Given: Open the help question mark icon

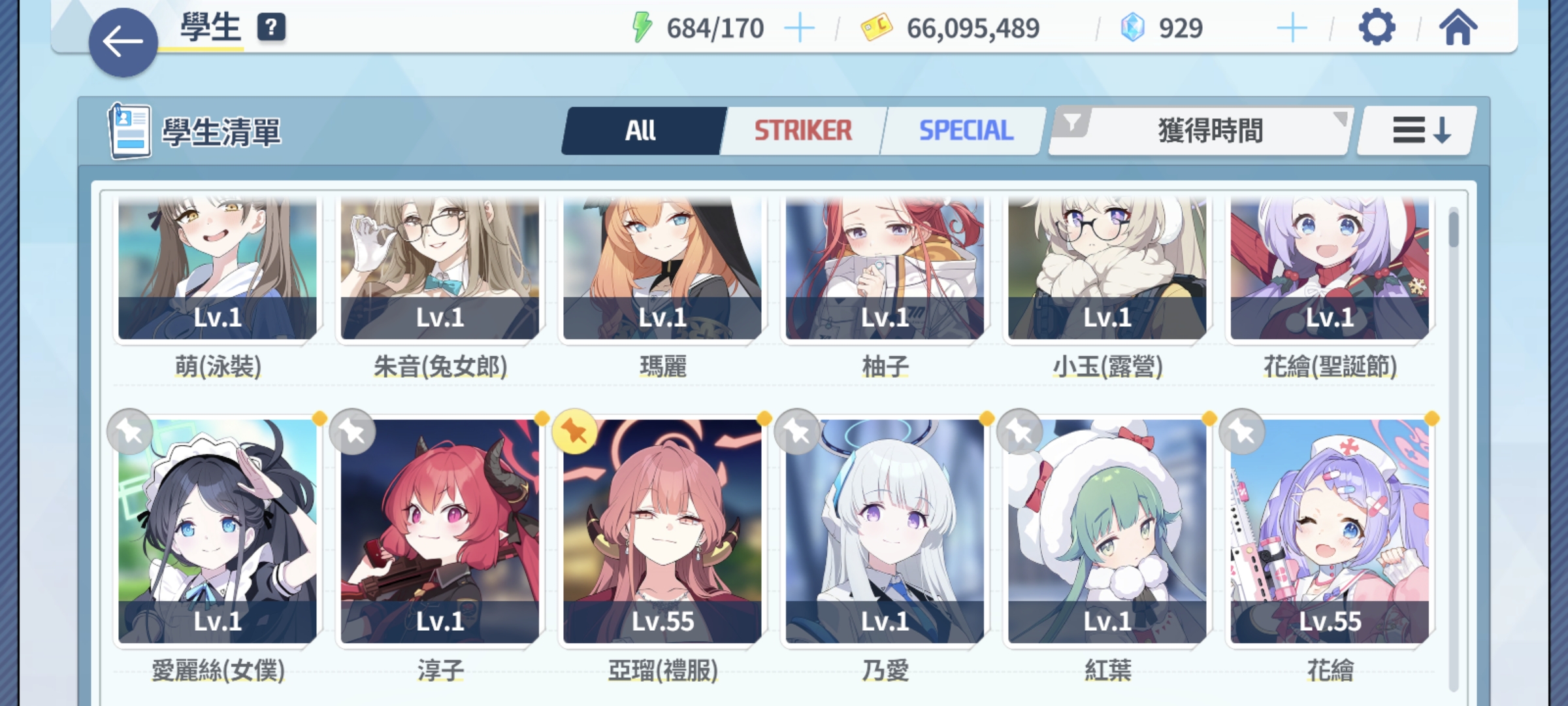Looking at the screenshot, I should tap(271, 27).
